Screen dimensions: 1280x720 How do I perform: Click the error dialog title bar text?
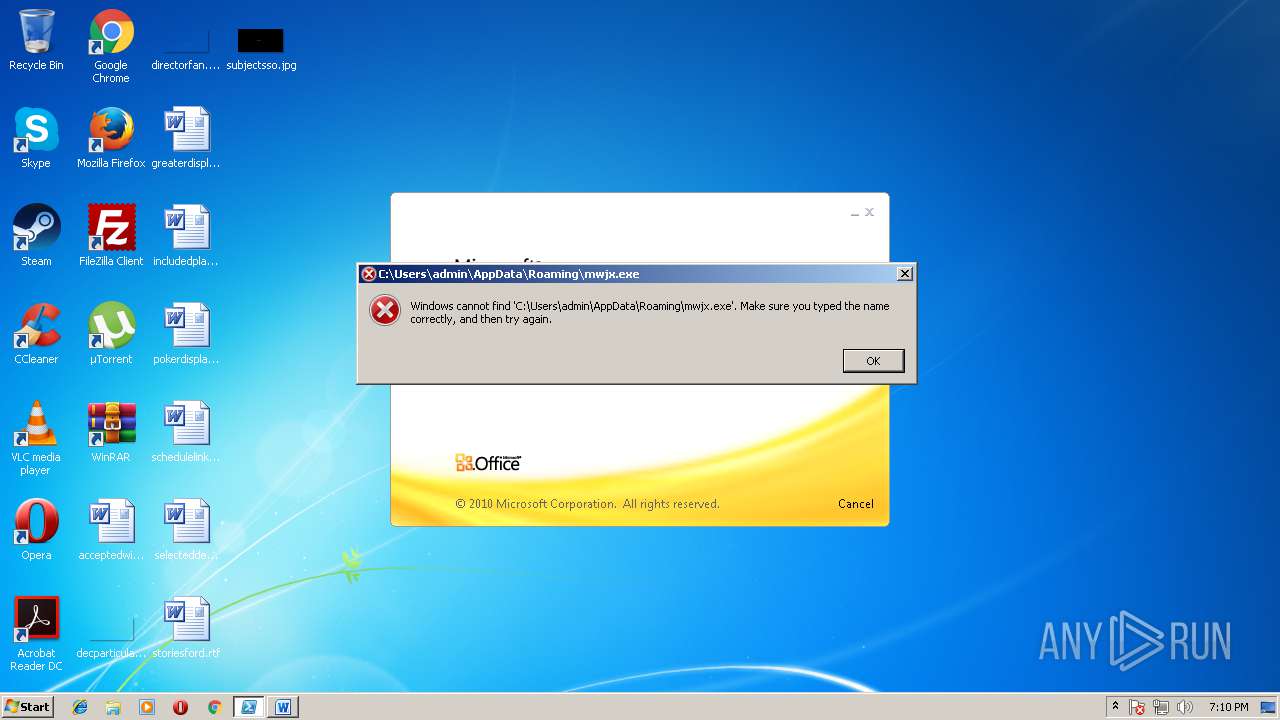(x=509, y=274)
